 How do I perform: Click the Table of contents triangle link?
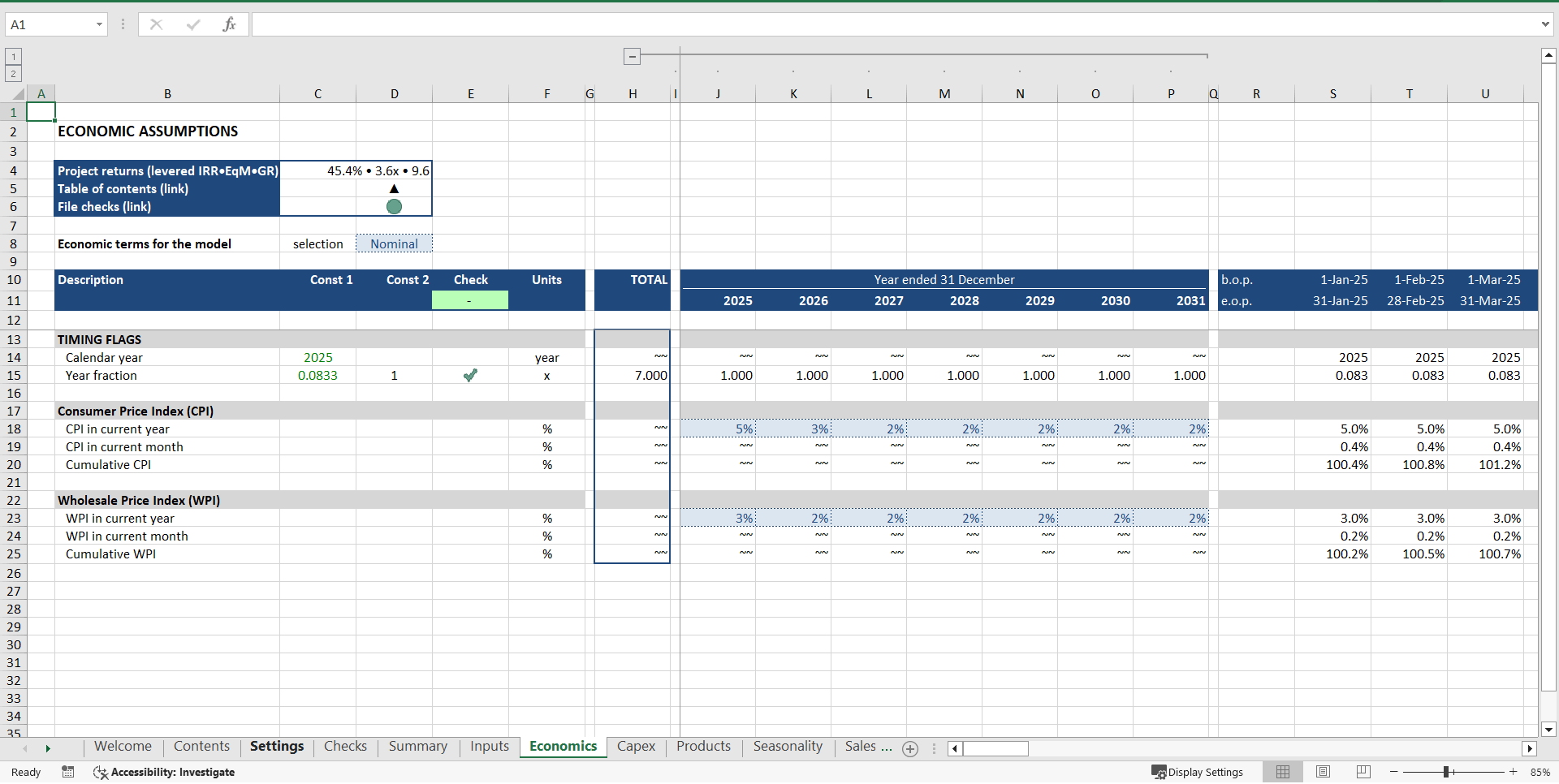point(394,188)
